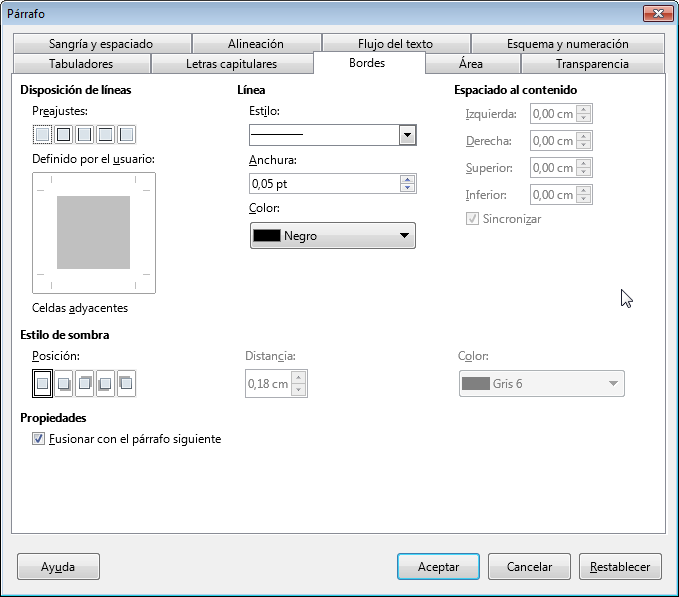Viewport: 679px width, 597px height.
Task: Choose the top and bottom borders preset
Action: pos(105,134)
